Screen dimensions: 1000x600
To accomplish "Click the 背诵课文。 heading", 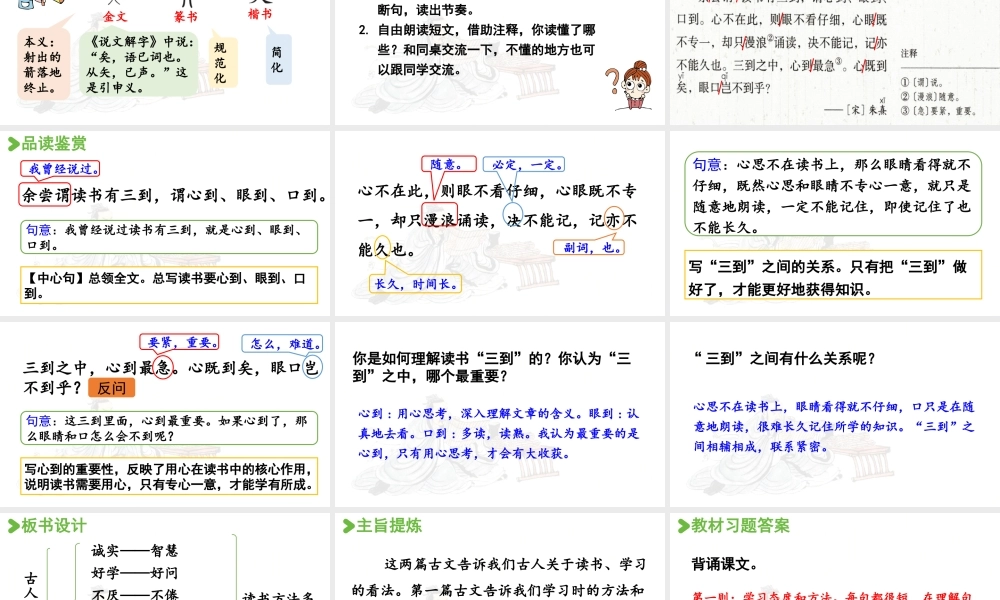I will tap(724, 564).
